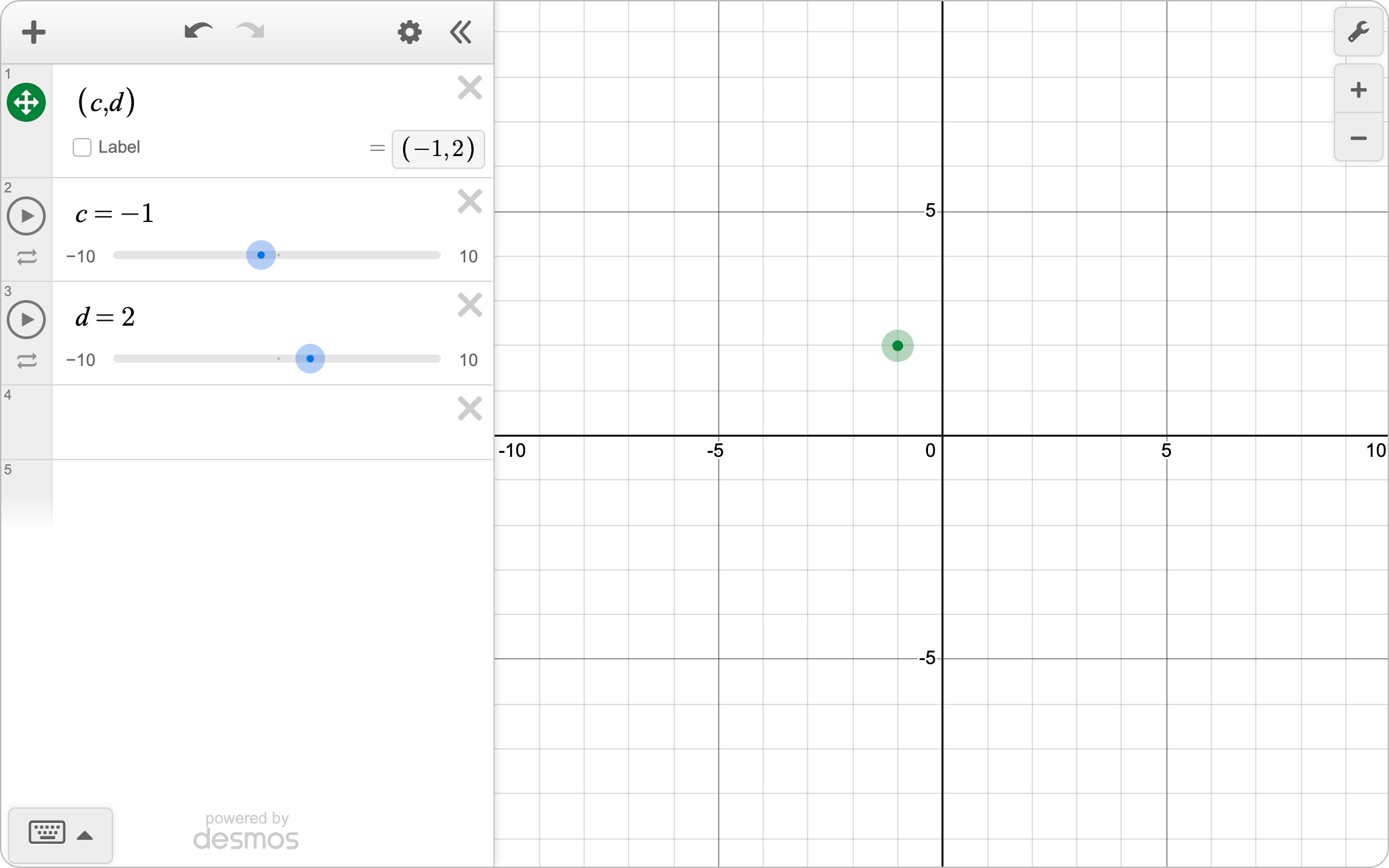Select the d = 2 expression text

[105, 317]
